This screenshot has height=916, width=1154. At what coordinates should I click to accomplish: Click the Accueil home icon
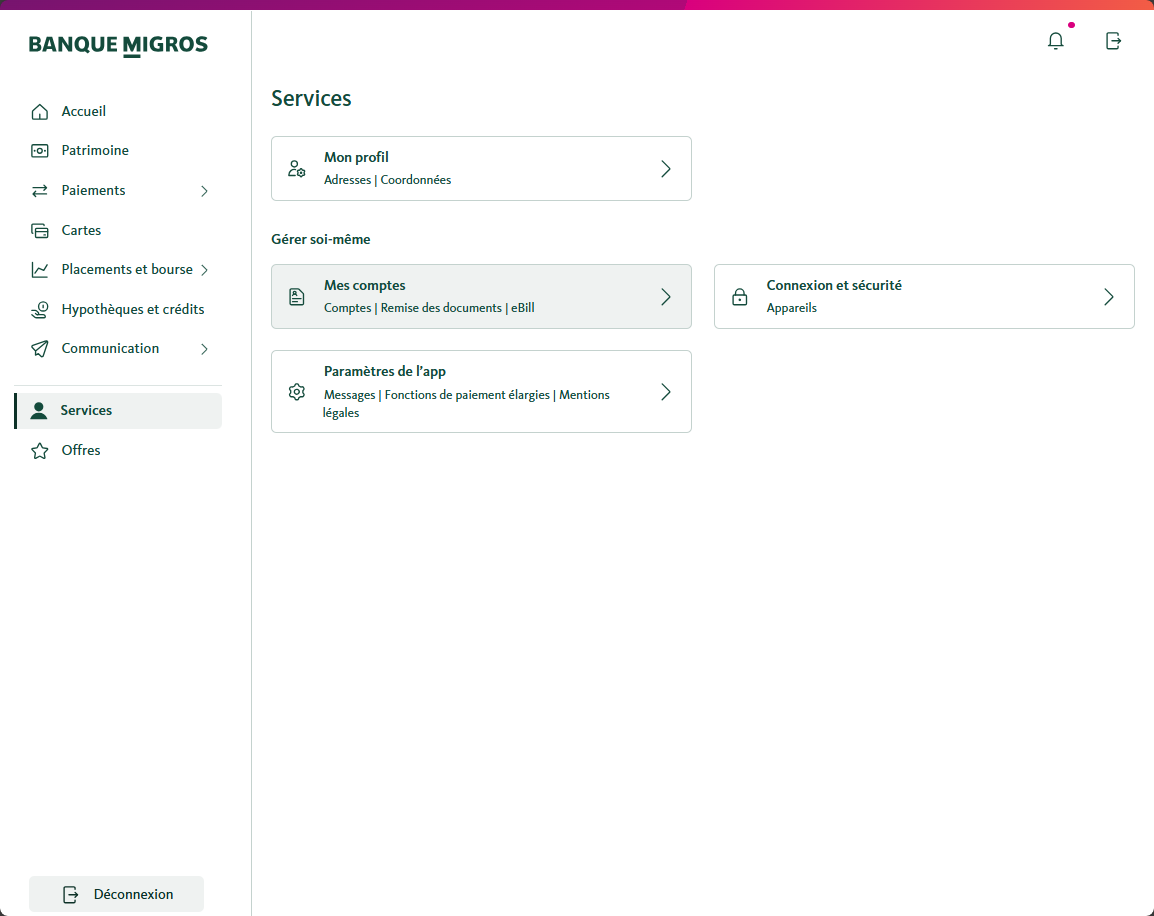pos(40,112)
